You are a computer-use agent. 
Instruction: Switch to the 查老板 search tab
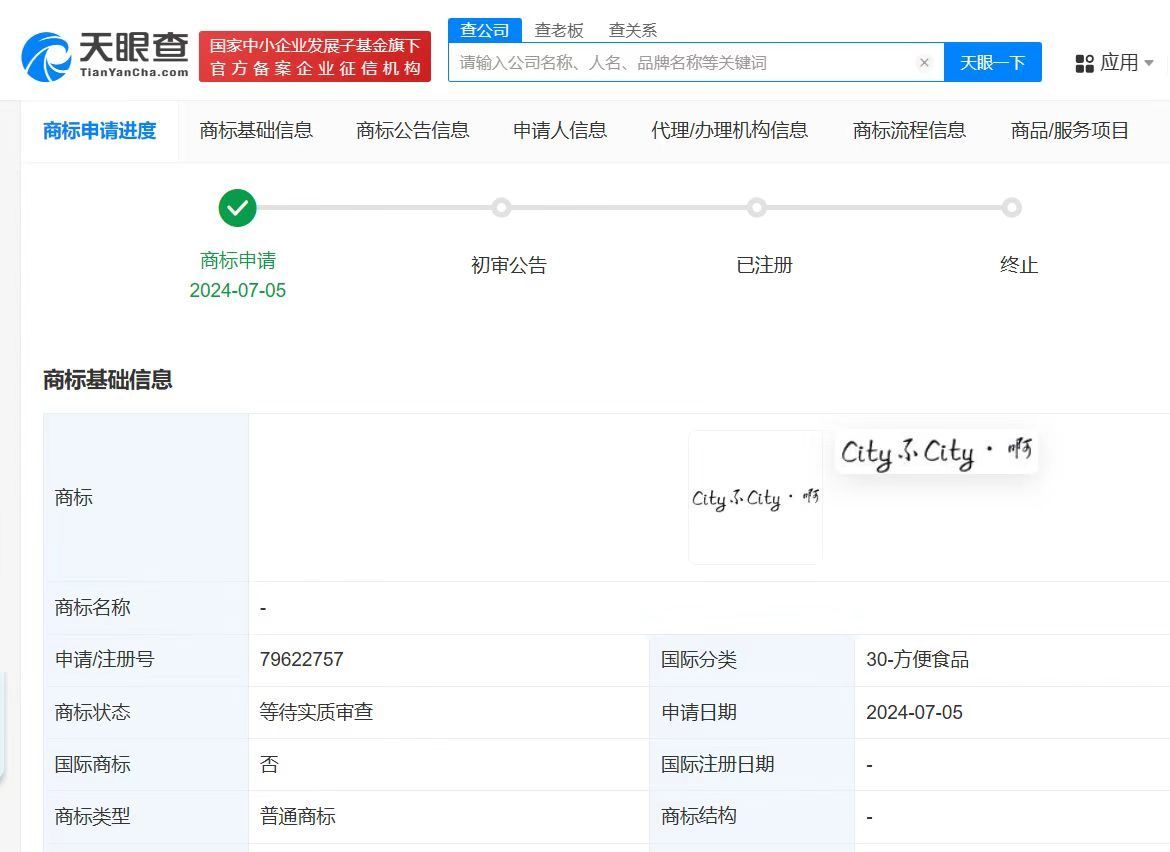click(x=558, y=29)
